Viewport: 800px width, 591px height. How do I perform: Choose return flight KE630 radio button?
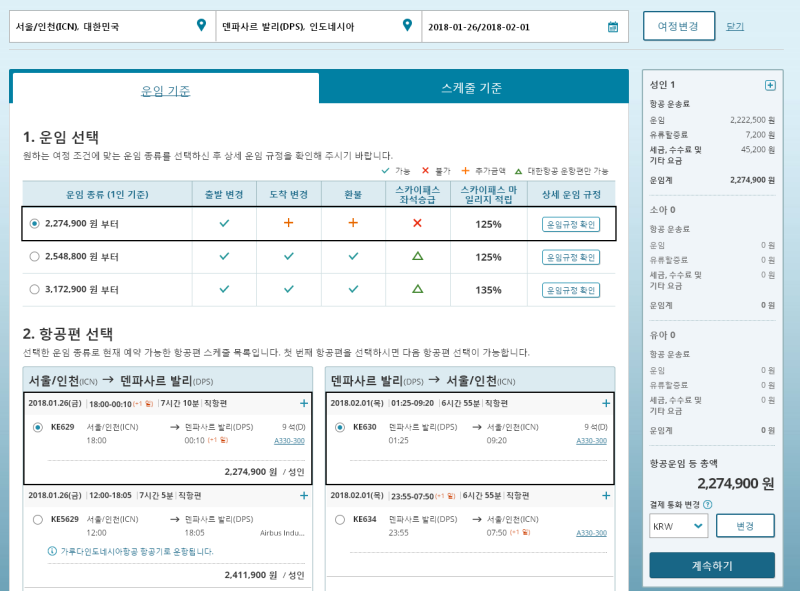coord(340,427)
